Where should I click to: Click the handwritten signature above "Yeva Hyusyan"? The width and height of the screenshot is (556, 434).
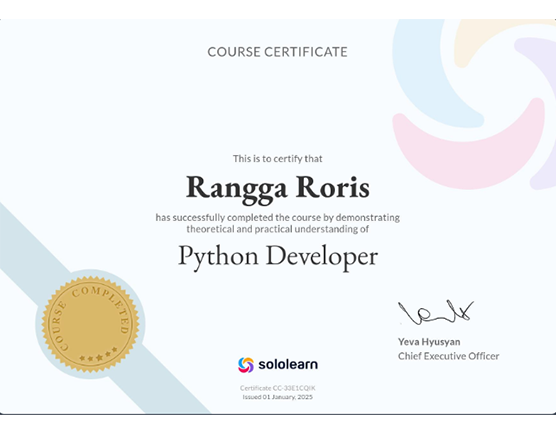436,312
